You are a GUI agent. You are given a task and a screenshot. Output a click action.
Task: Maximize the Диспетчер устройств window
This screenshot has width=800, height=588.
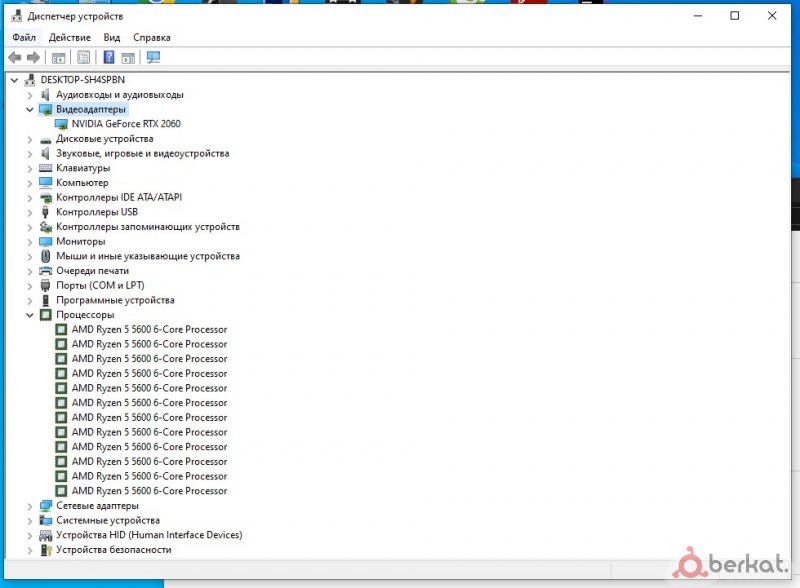(735, 16)
